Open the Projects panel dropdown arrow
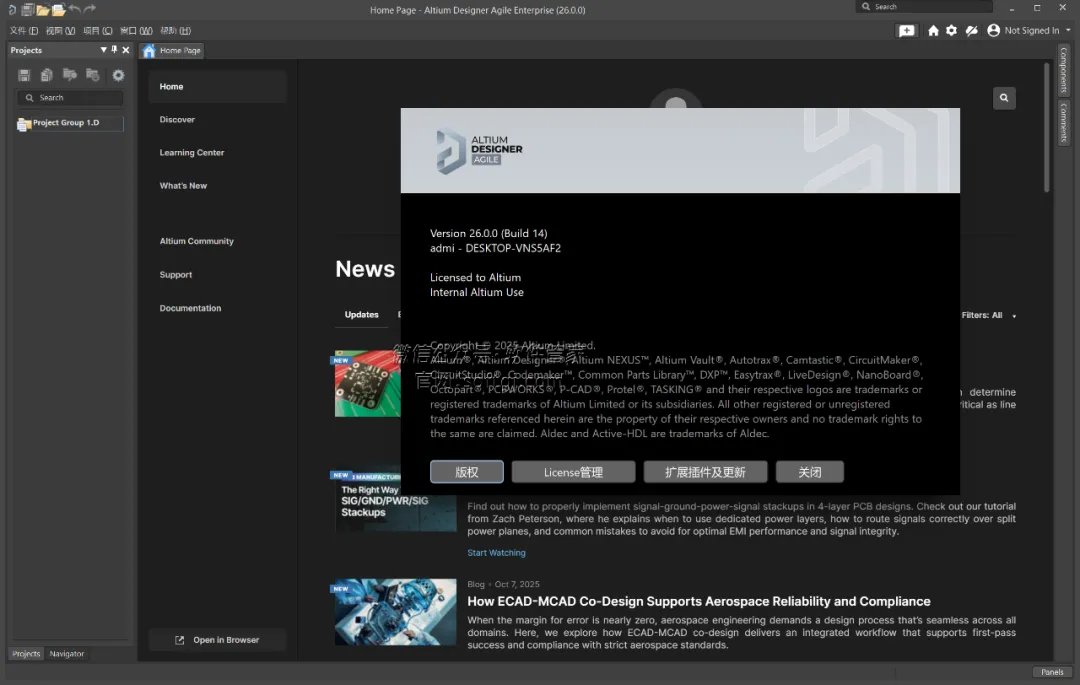Viewport: 1080px width, 685px height. tap(103, 50)
